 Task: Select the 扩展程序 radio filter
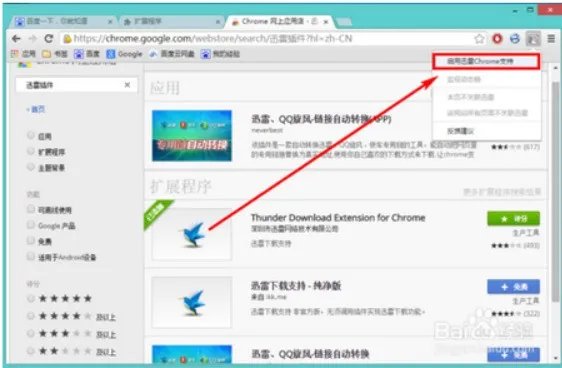31,151
